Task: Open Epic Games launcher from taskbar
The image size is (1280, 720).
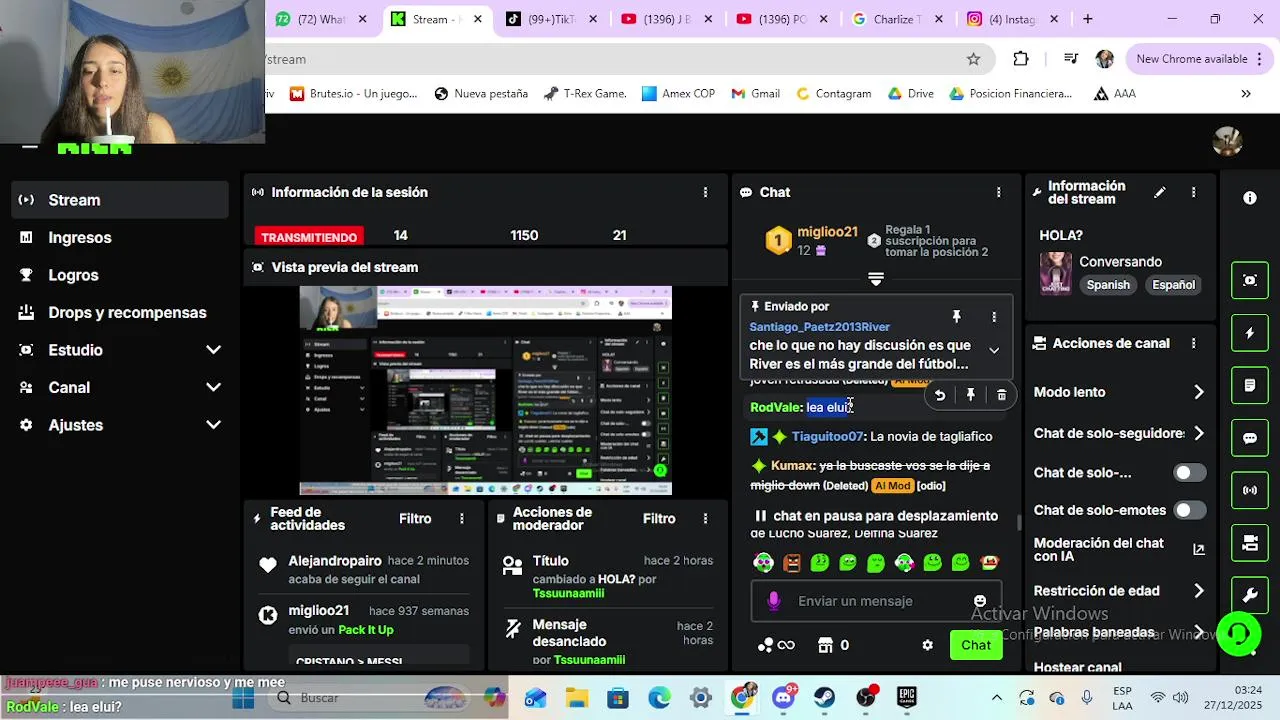Action: pyautogui.click(x=907, y=697)
